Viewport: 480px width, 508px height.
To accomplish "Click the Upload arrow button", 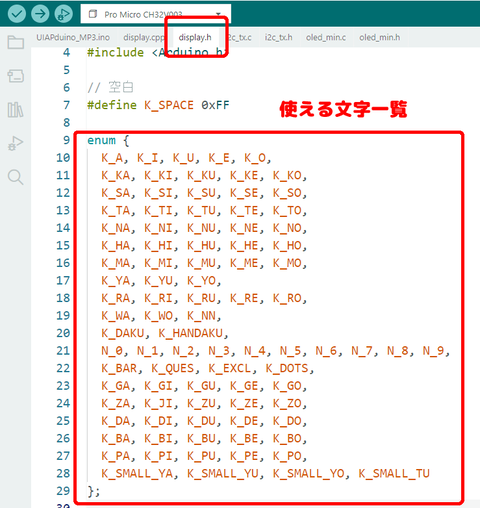I will click(x=40, y=14).
